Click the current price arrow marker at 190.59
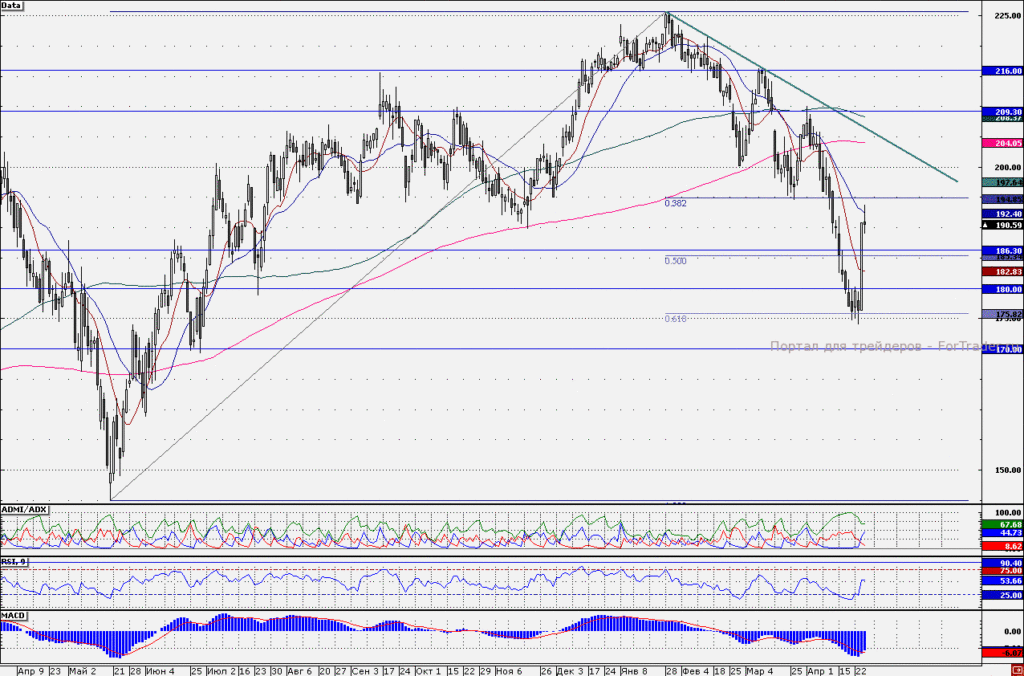Viewport: 1024px width, 676px height. click(985, 225)
